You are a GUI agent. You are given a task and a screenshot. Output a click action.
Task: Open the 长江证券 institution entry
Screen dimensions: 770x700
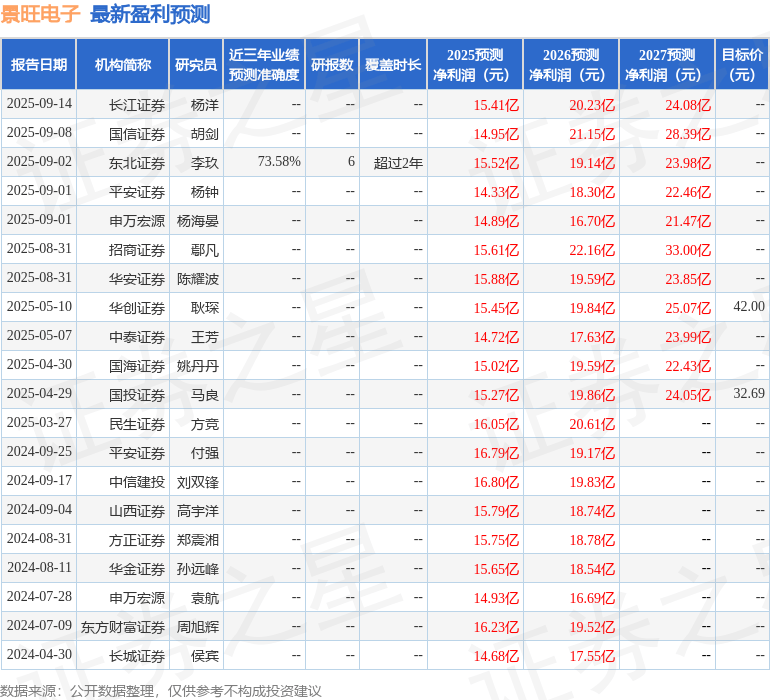pyautogui.click(x=137, y=104)
